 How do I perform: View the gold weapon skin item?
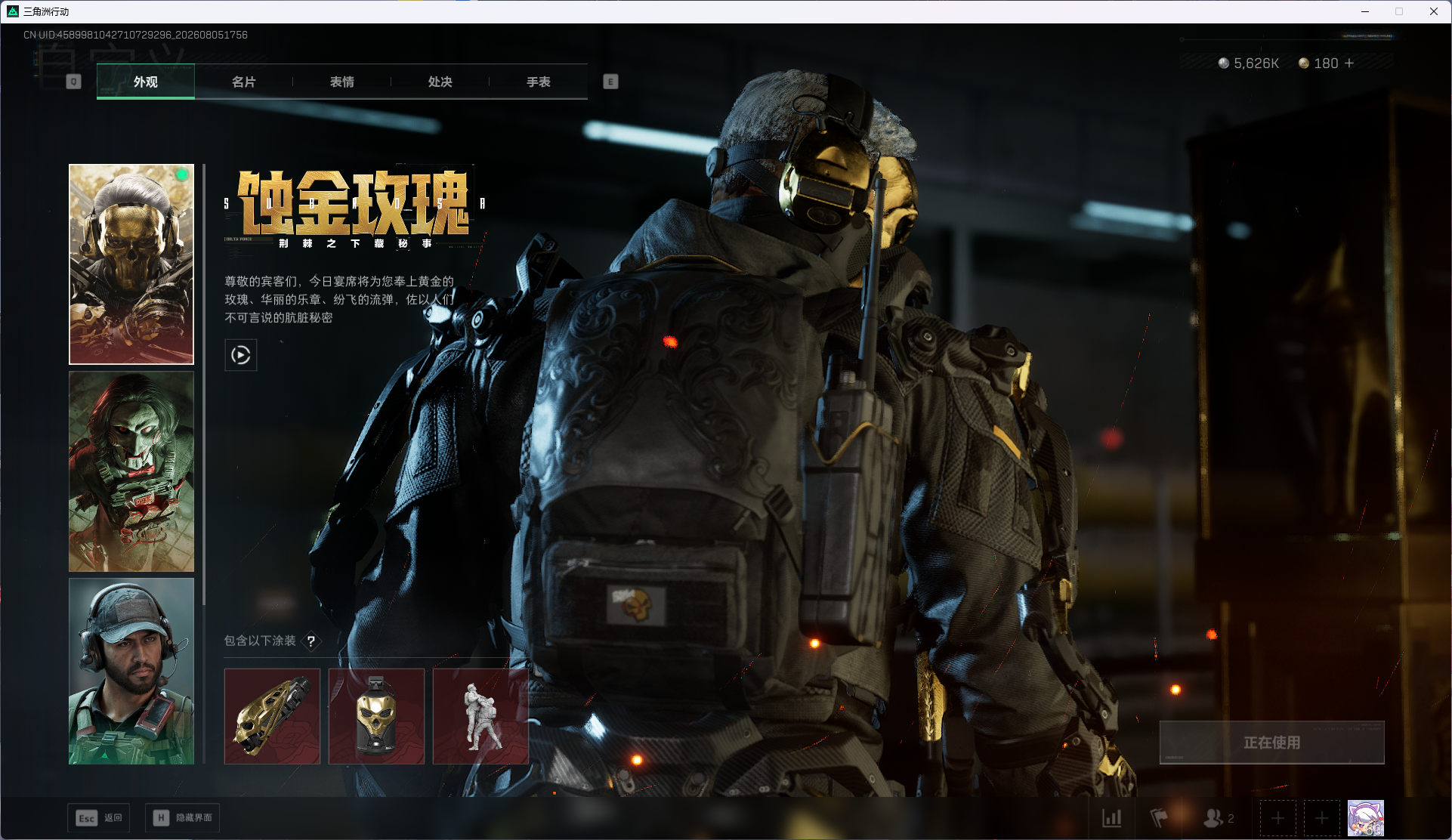coord(273,716)
